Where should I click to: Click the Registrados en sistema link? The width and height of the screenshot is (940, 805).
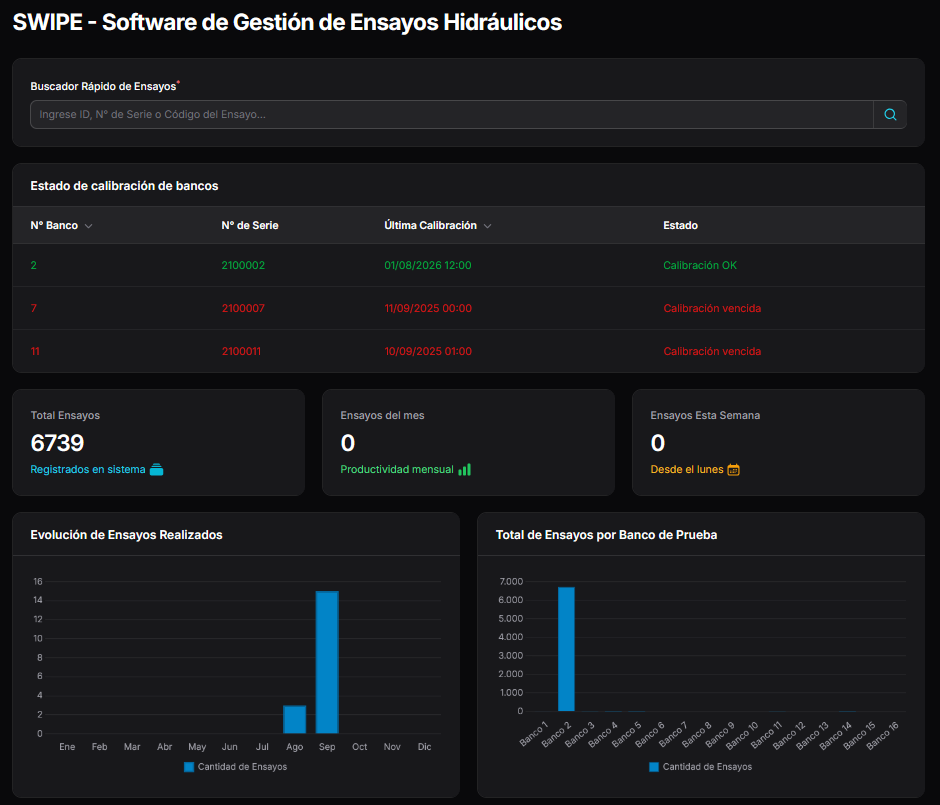(88, 469)
